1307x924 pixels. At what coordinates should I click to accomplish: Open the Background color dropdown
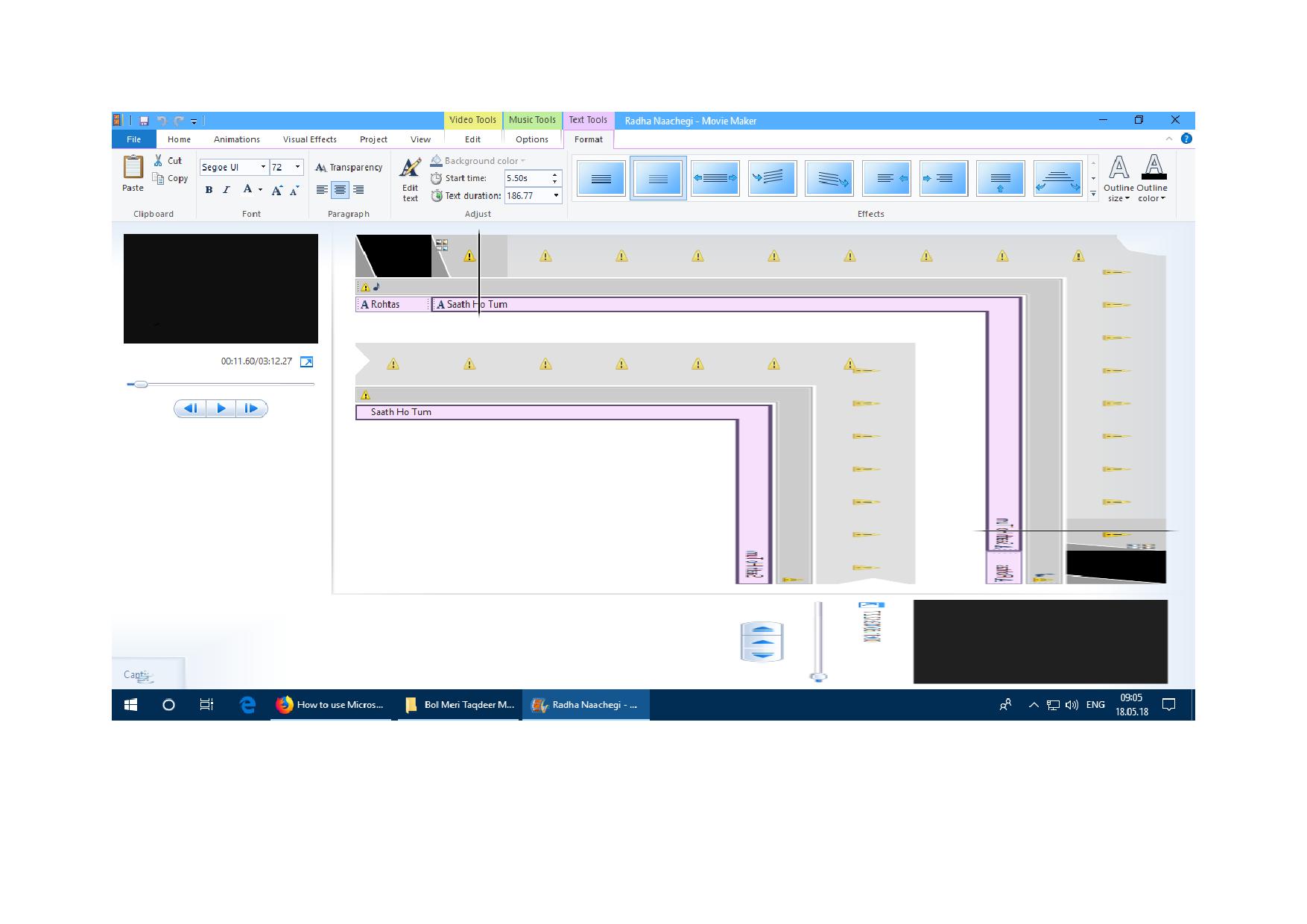tap(478, 161)
